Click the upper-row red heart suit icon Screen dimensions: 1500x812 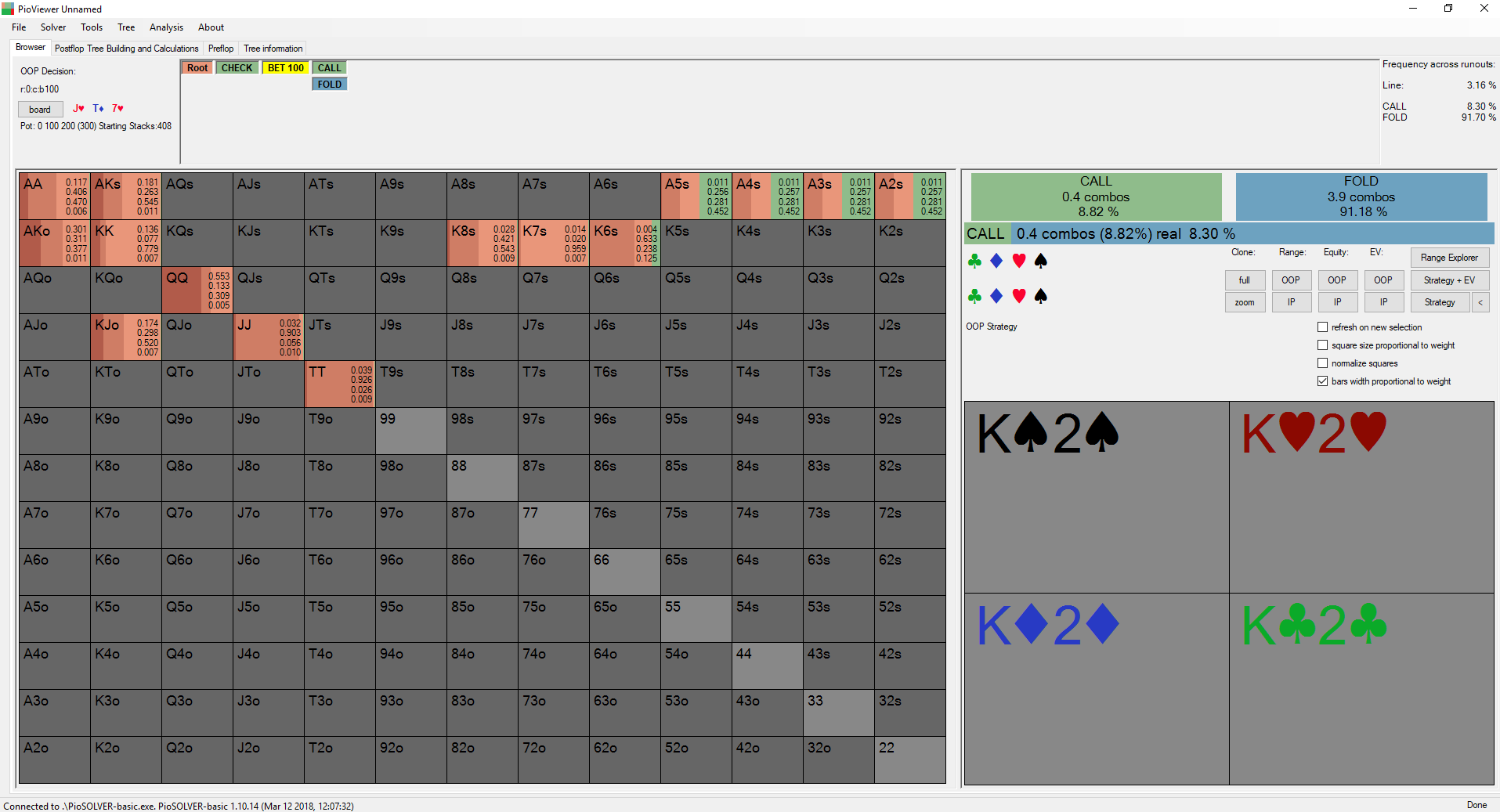1019,261
